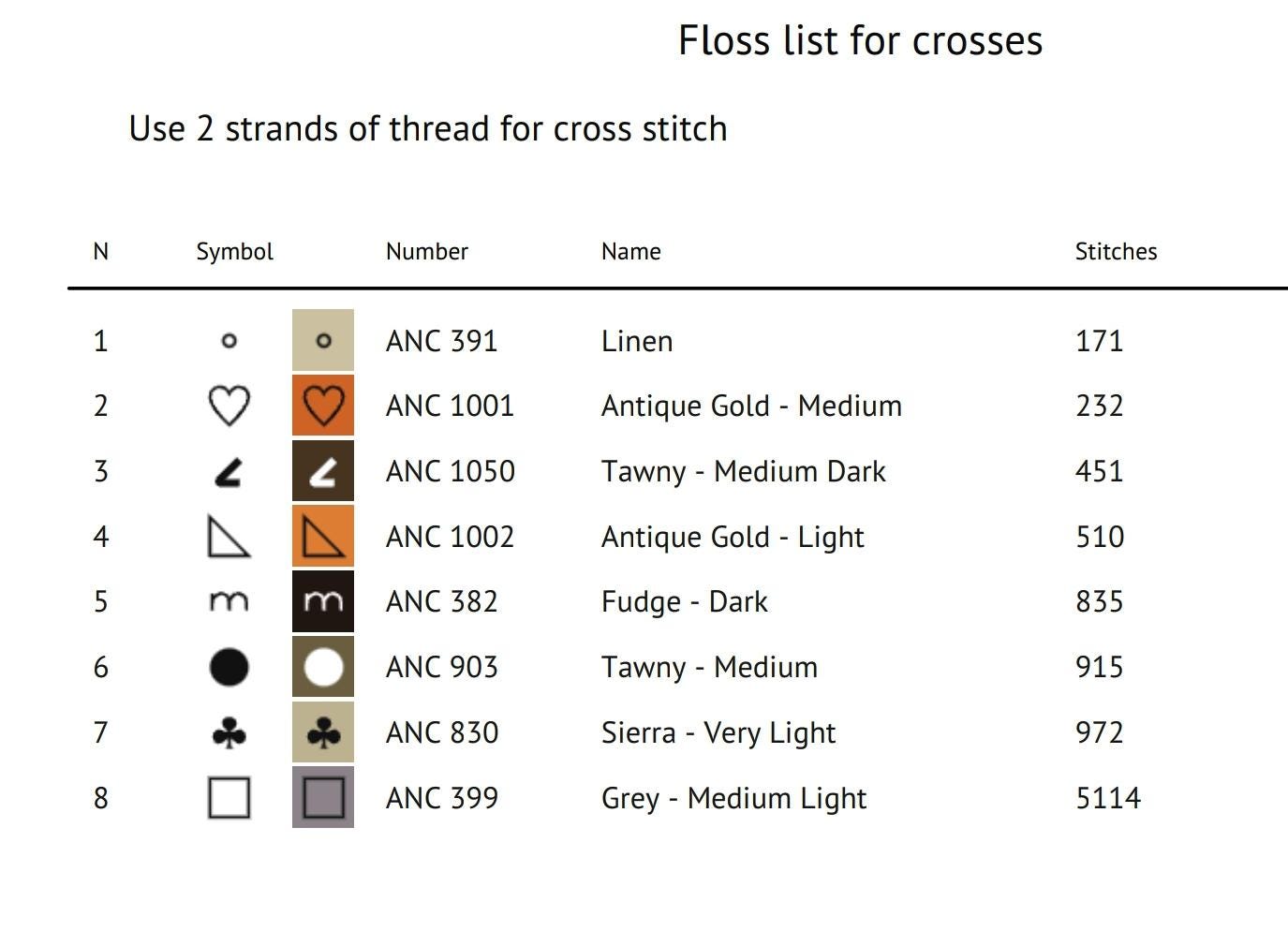Pick the beige Linen color swatch
Image resolution: width=1288 pixels, height=946 pixels.
323,340
